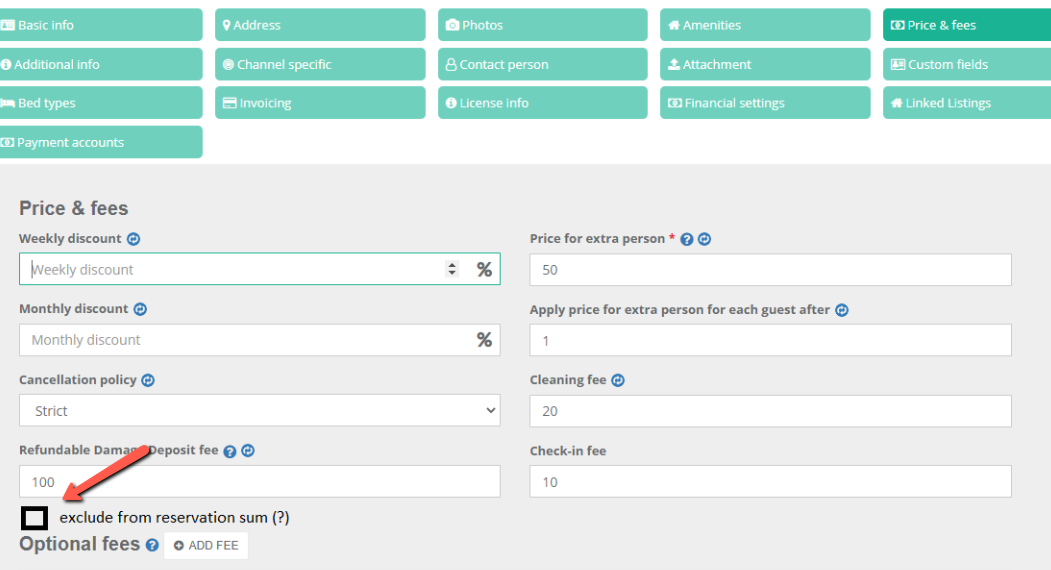Open help icon for Refundable Damage Deposit fee
This screenshot has height=570, width=1051.
230,451
